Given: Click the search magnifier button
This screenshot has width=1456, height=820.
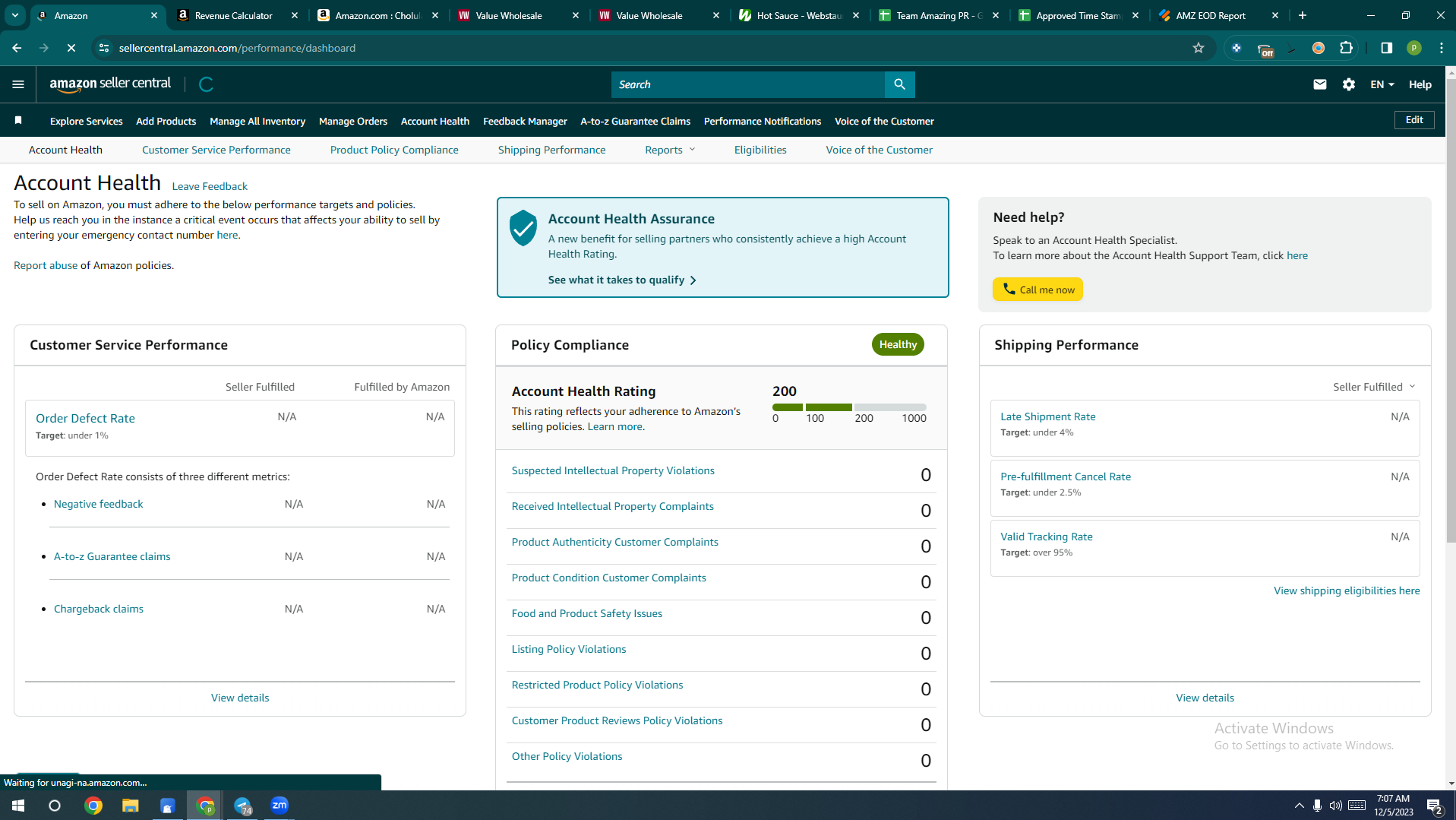Looking at the screenshot, I should tap(899, 84).
